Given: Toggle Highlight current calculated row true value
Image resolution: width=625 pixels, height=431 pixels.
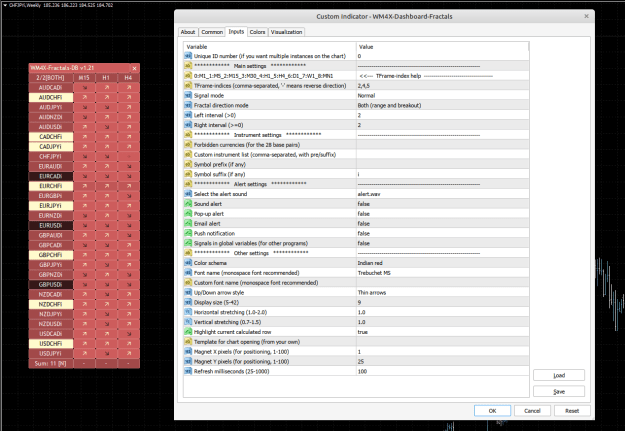Looking at the screenshot, I should tap(442, 332).
